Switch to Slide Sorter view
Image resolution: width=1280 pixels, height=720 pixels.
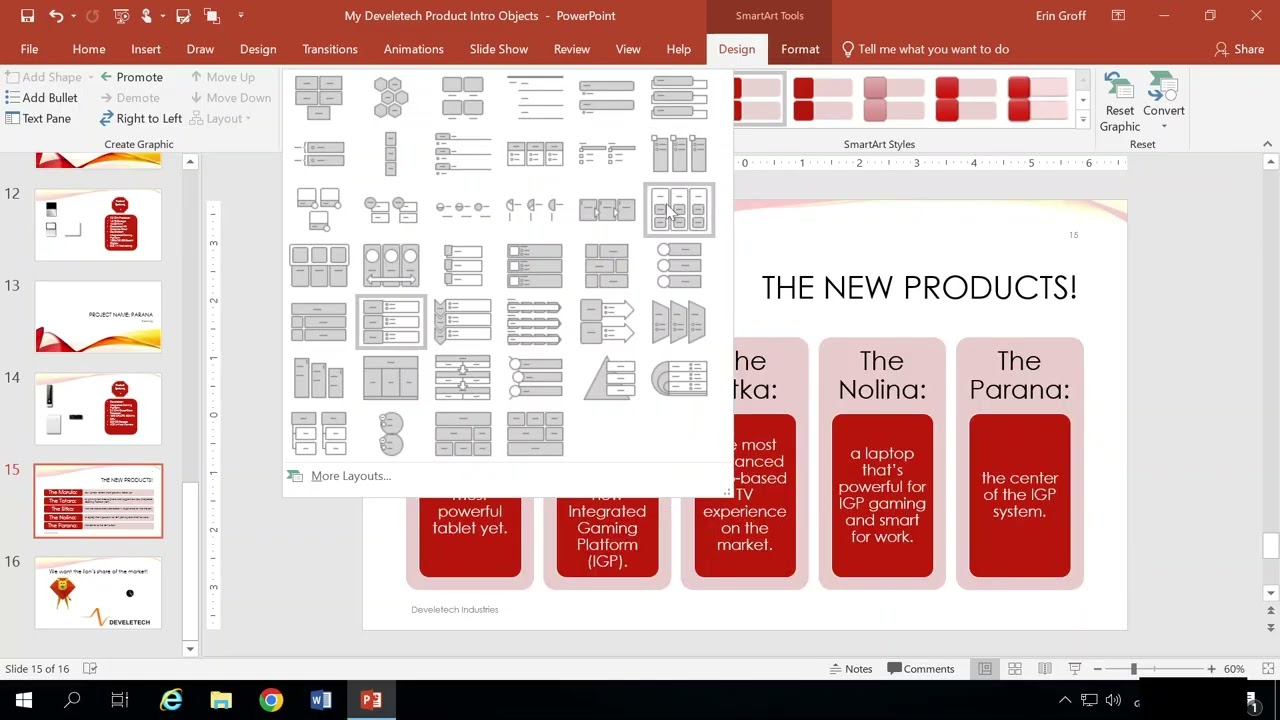click(1015, 669)
